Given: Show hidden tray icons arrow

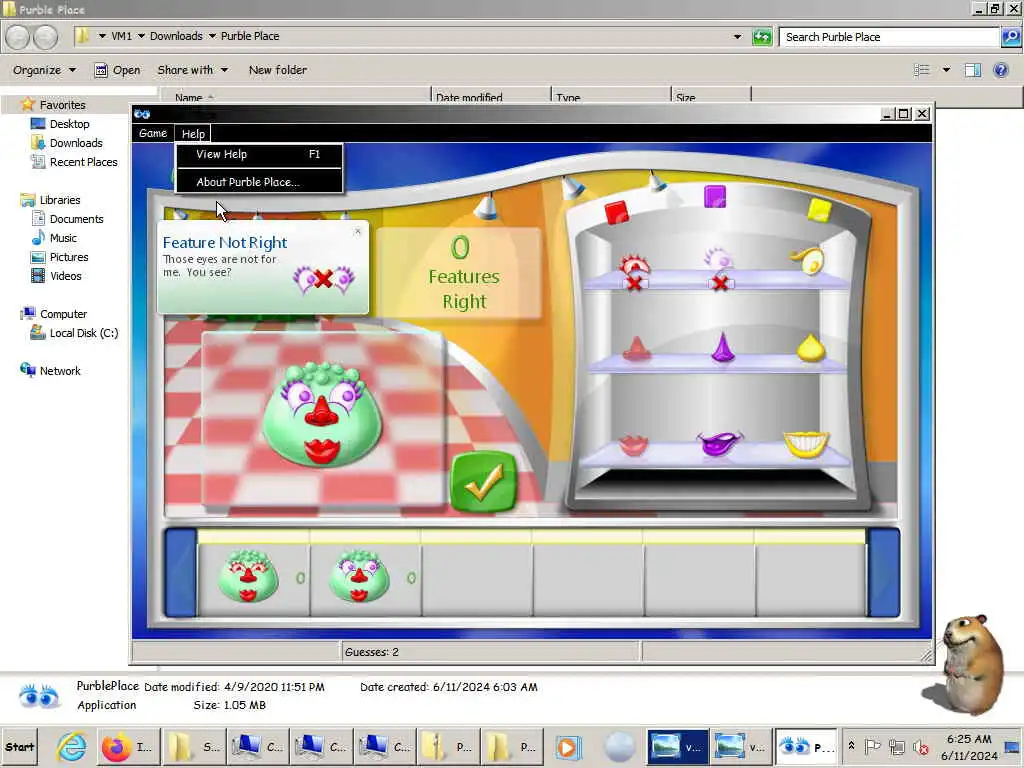Looking at the screenshot, I should point(852,745).
